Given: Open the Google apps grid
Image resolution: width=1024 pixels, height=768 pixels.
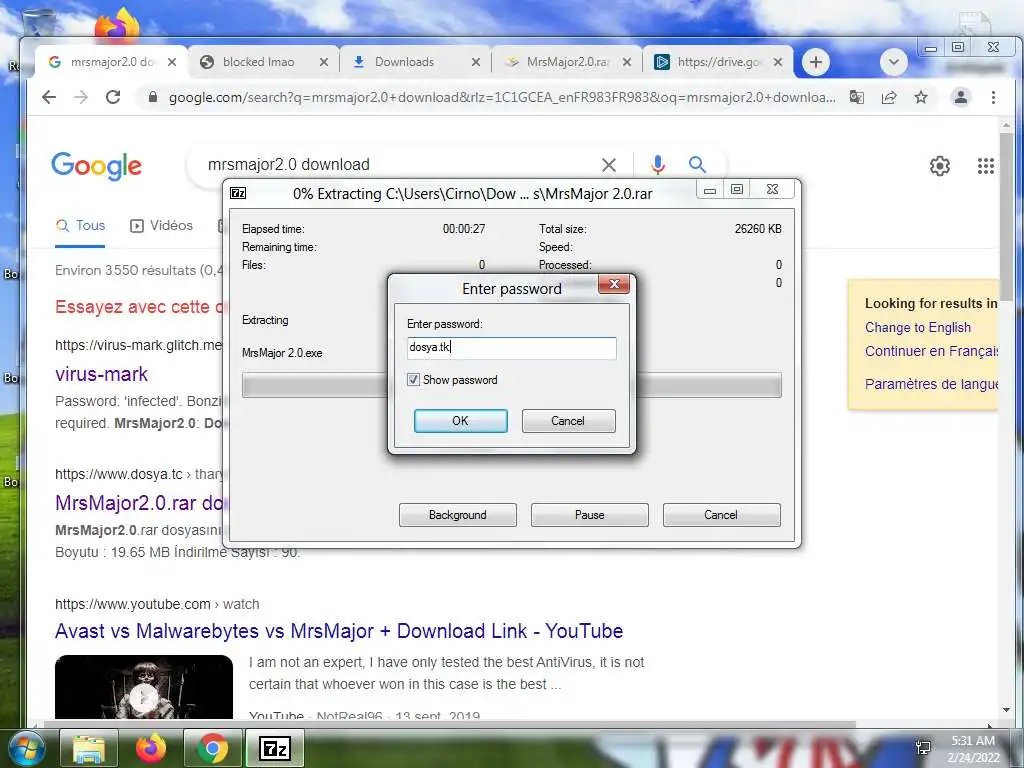Looking at the screenshot, I should (985, 166).
